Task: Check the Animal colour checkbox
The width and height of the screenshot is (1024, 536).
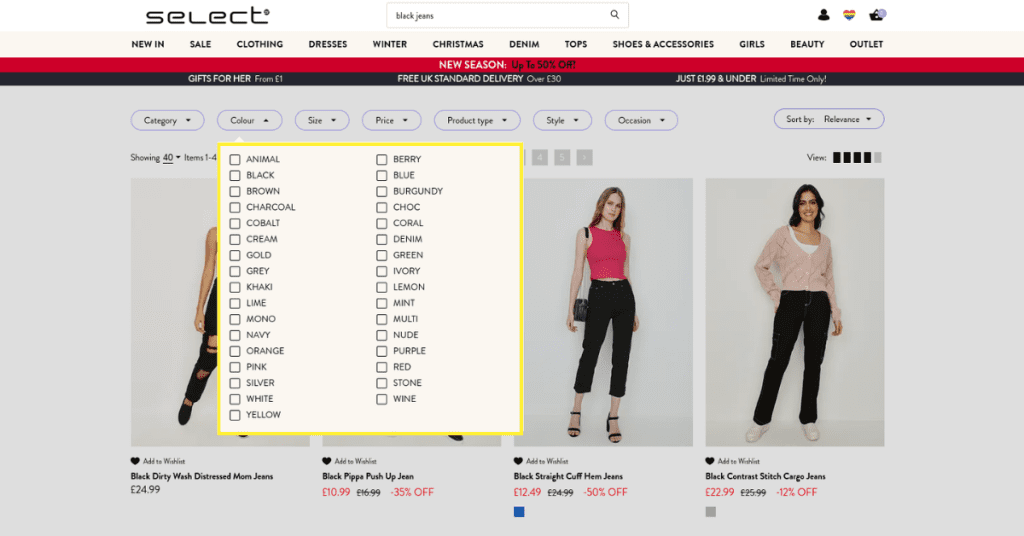Action: 235,159
